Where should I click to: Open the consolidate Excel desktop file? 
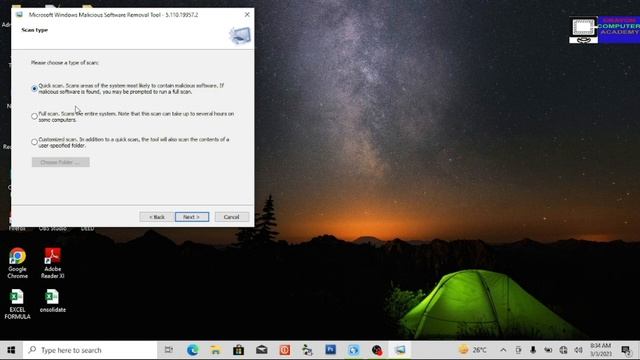pyautogui.click(x=53, y=301)
